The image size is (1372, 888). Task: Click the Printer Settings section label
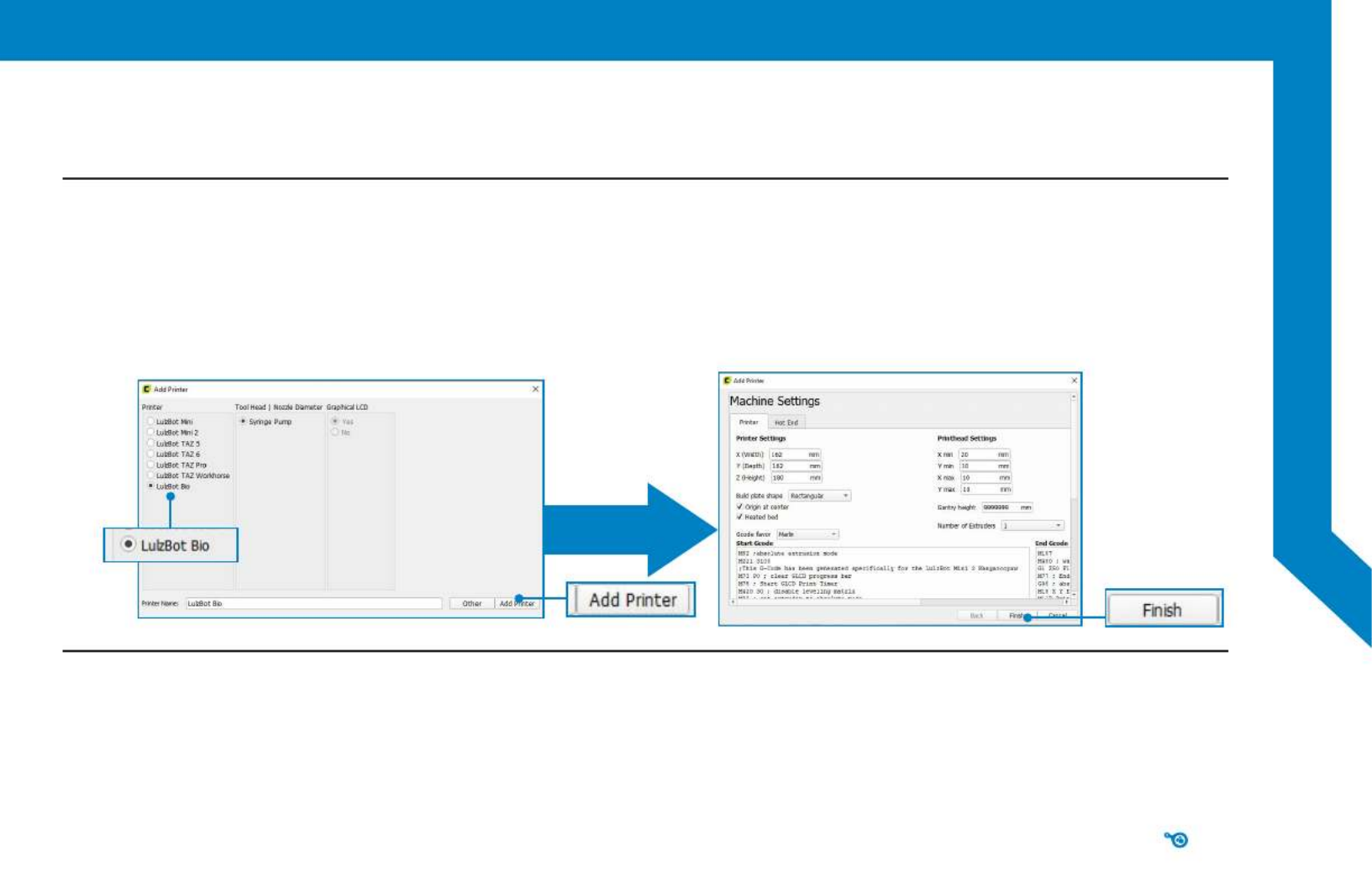click(x=760, y=439)
